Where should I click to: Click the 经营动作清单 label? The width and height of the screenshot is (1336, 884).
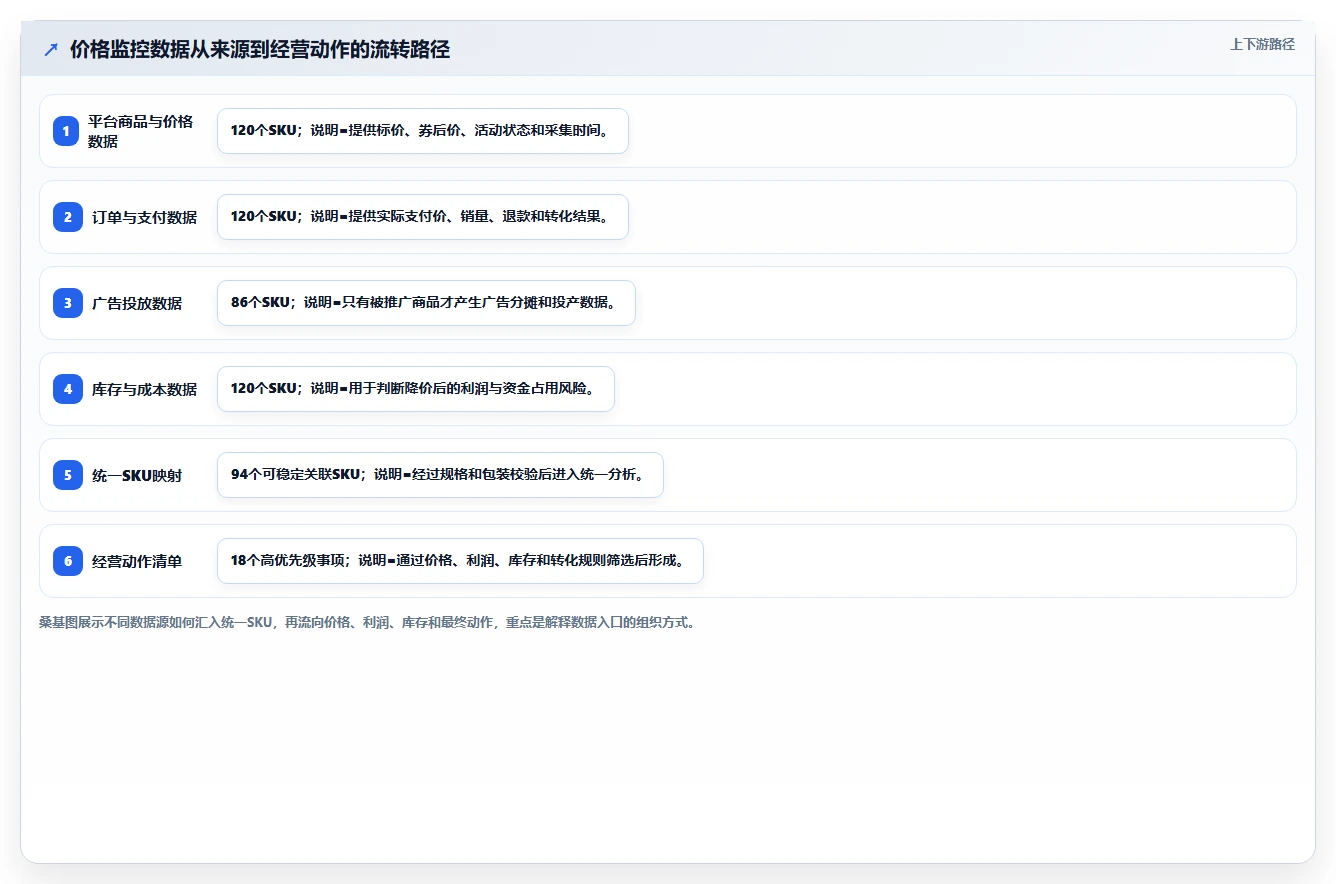tap(137, 561)
